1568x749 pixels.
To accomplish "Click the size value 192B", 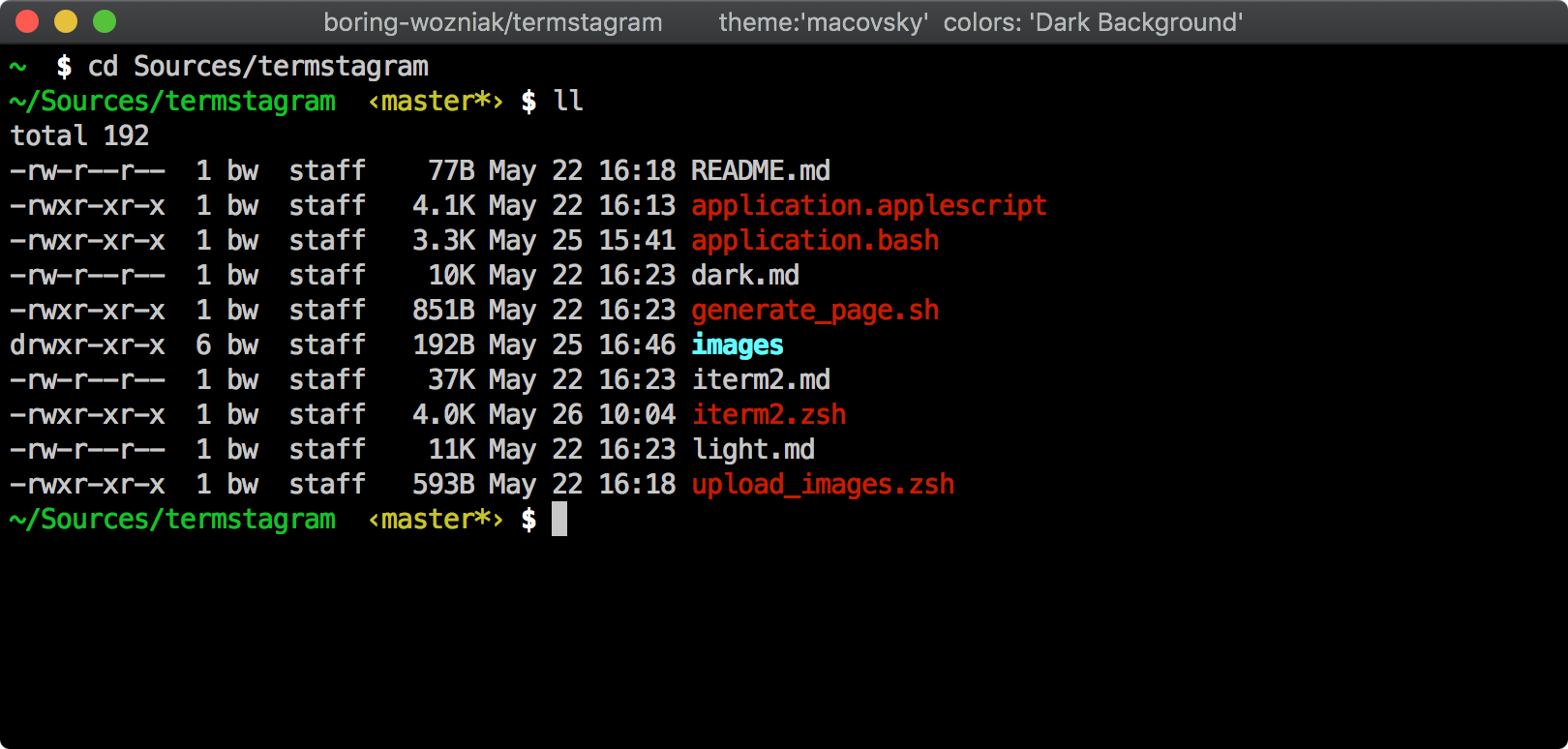I will [x=443, y=345].
